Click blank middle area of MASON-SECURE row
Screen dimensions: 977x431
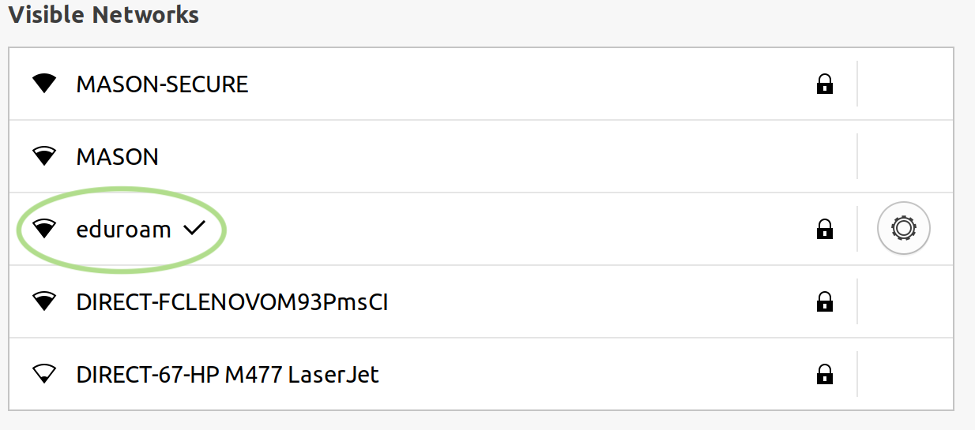click(530, 85)
